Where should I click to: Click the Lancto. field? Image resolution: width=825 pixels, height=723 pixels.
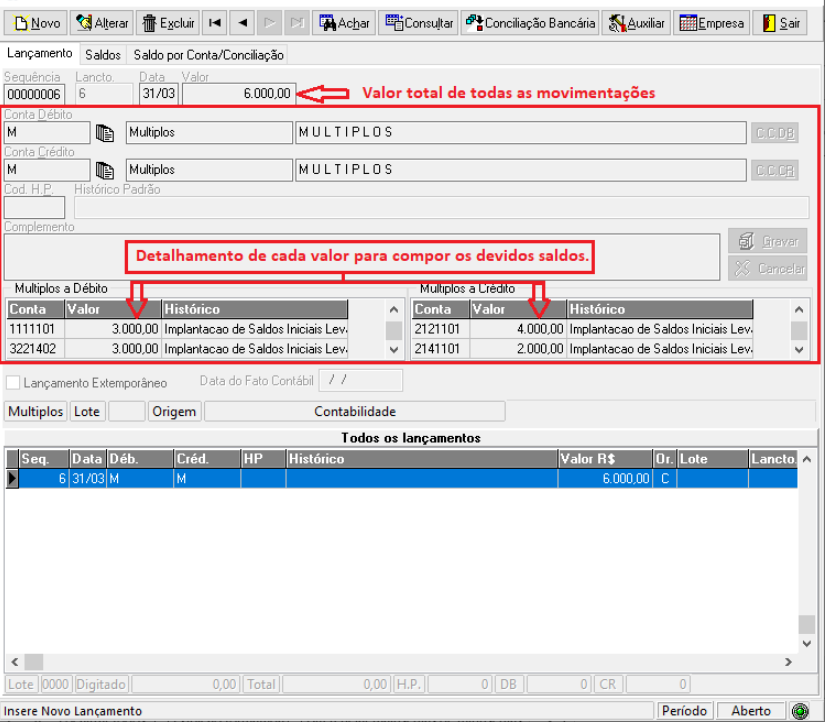(x=104, y=94)
